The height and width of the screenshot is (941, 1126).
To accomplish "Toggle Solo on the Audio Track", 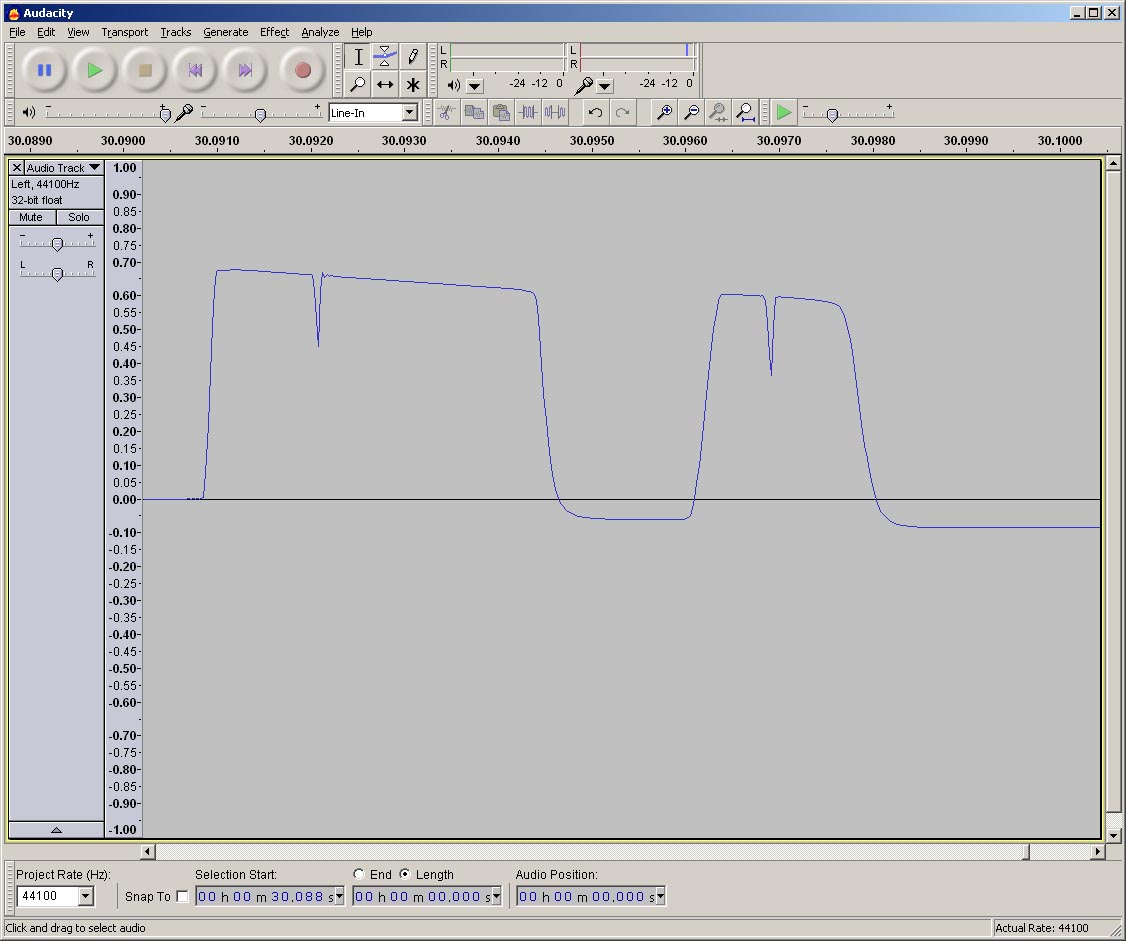I will (x=80, y=217).
